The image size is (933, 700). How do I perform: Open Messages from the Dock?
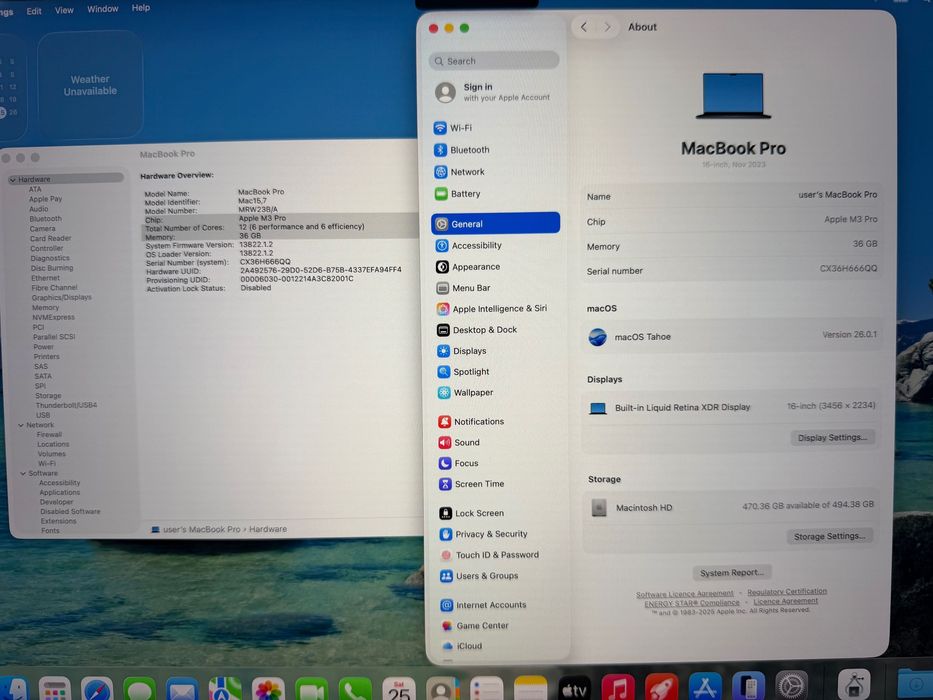click(139, 690)
